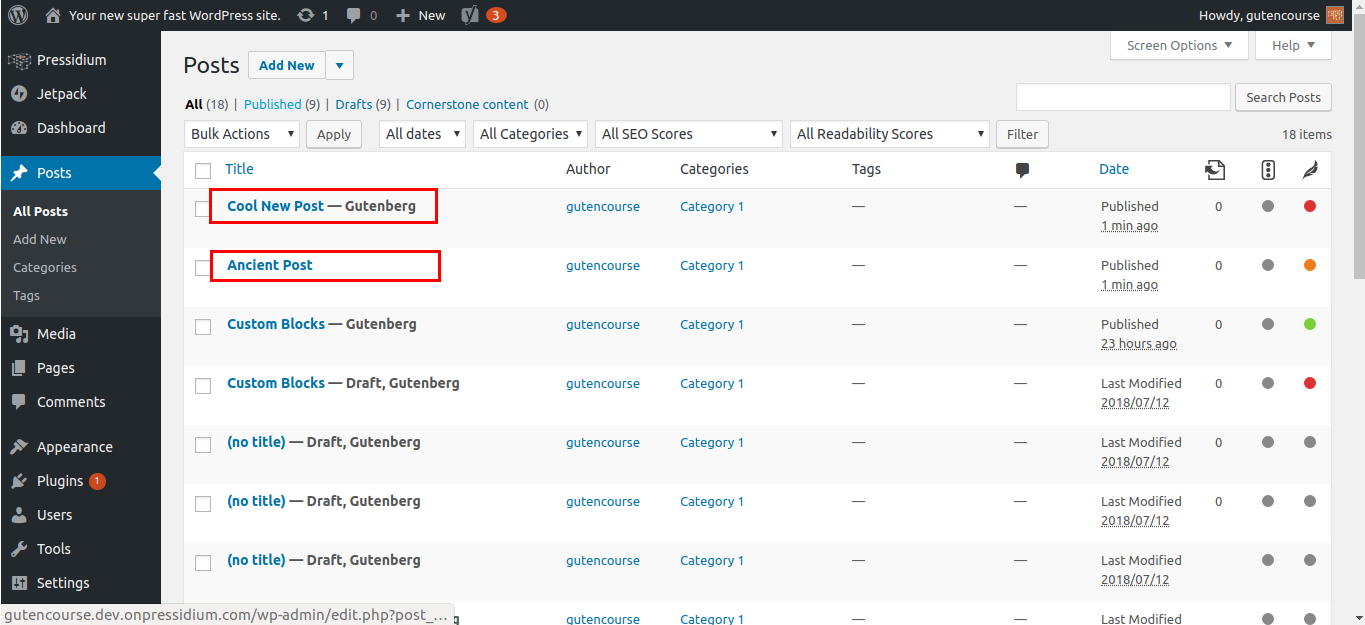Viewport: 1365px width, 625px height.
Task: Click the Search Posts button
Action: [x=1284, y=97]
